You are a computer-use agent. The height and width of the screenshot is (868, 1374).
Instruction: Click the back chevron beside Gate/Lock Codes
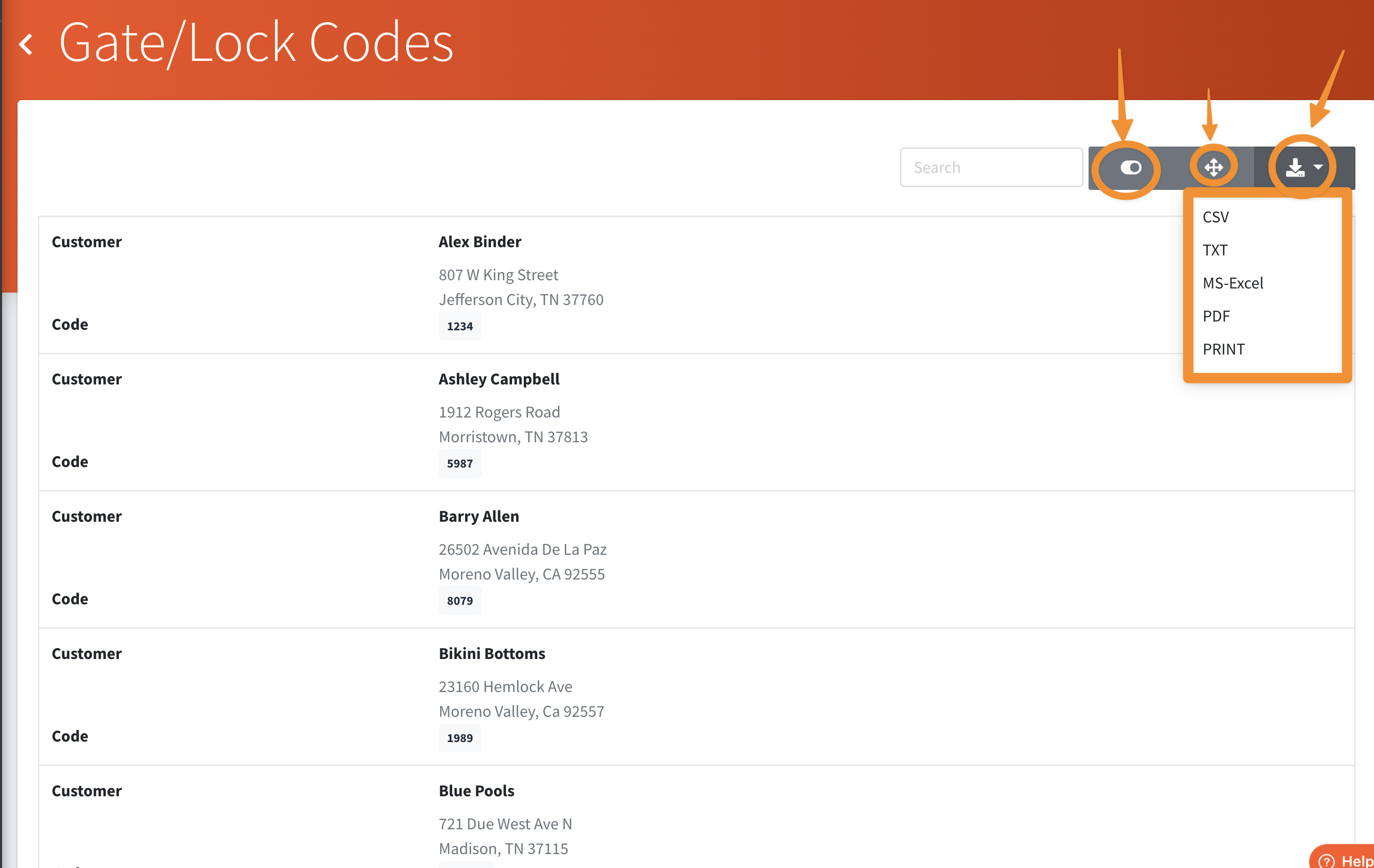coord(26,44)
